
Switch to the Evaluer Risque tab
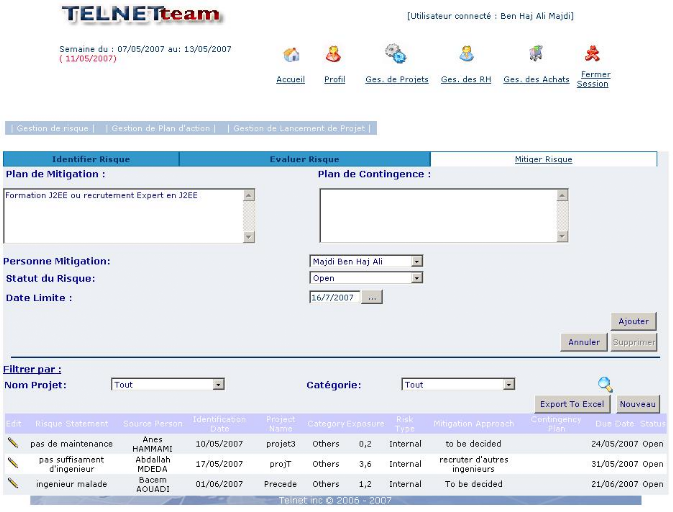pos(304,159)
